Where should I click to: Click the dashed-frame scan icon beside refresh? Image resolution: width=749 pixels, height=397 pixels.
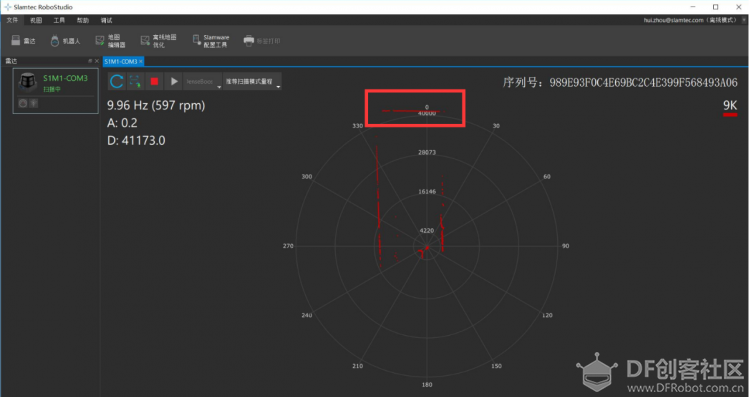135,81
